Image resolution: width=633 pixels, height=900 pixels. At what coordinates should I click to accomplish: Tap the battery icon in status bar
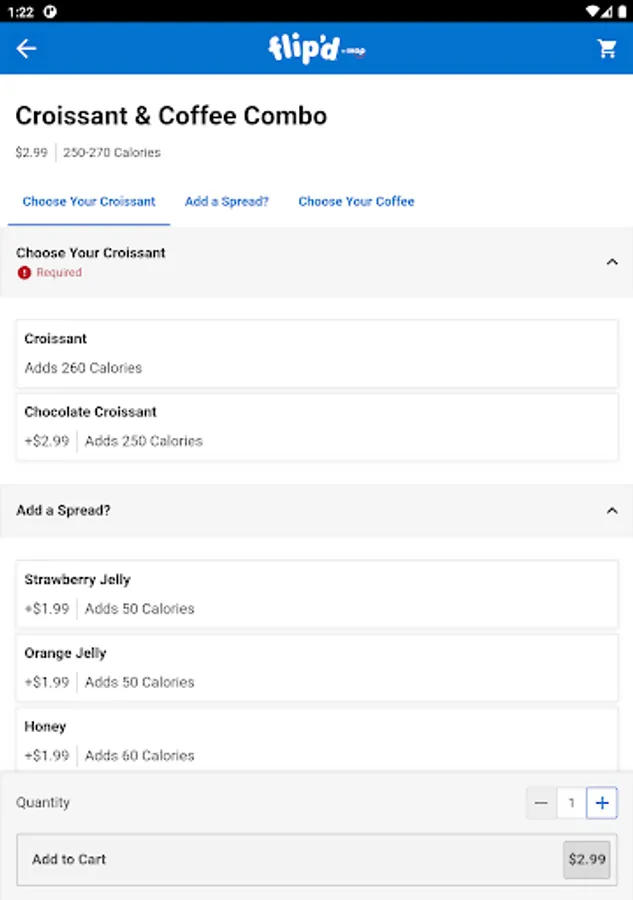[x=619, y=11]
